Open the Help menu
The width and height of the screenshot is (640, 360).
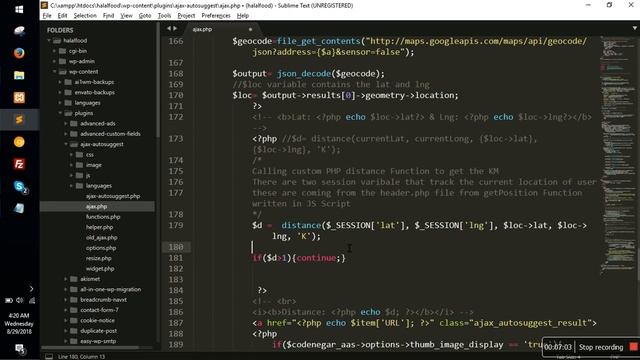point(242,16)
